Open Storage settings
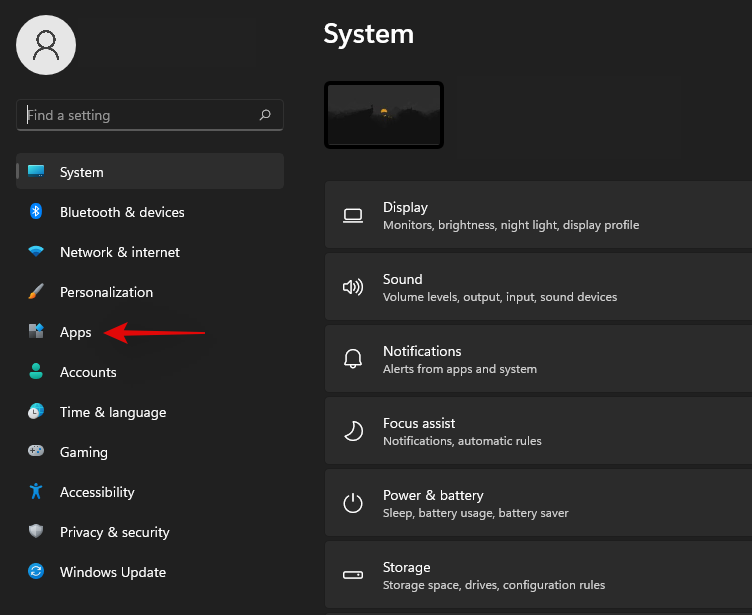 [538, 576]
